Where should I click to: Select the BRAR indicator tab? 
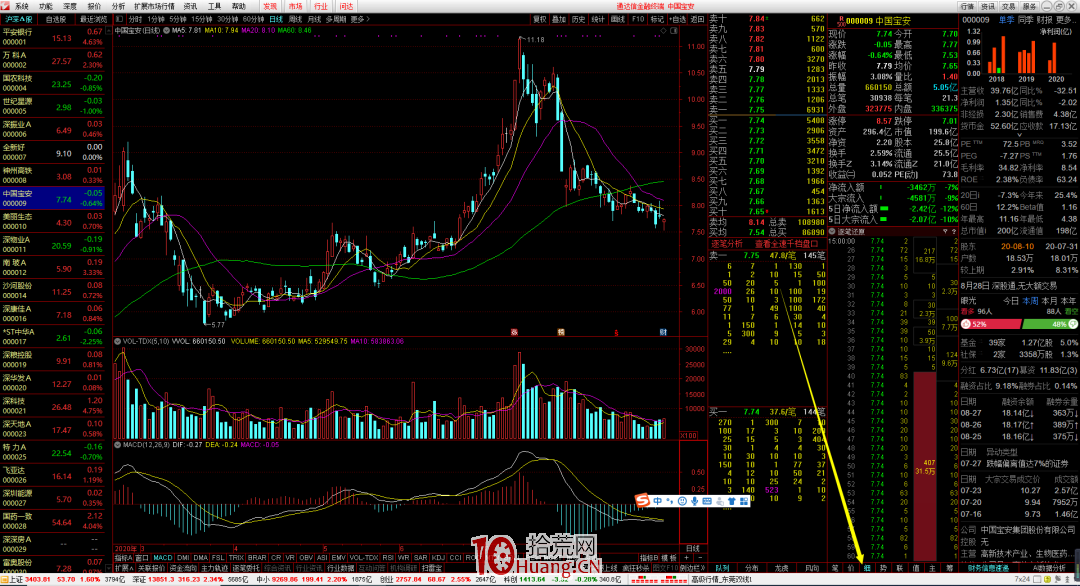pos(257,558)
